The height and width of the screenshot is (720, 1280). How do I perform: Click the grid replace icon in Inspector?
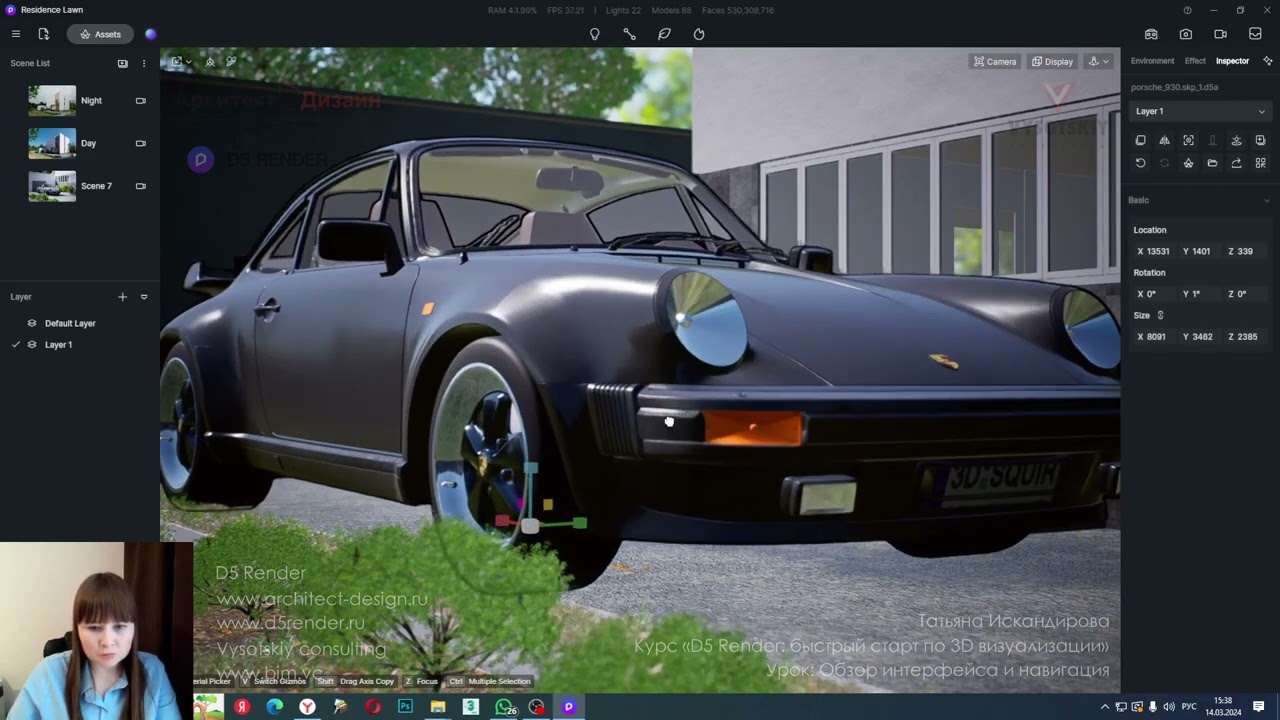[1260, 163]
